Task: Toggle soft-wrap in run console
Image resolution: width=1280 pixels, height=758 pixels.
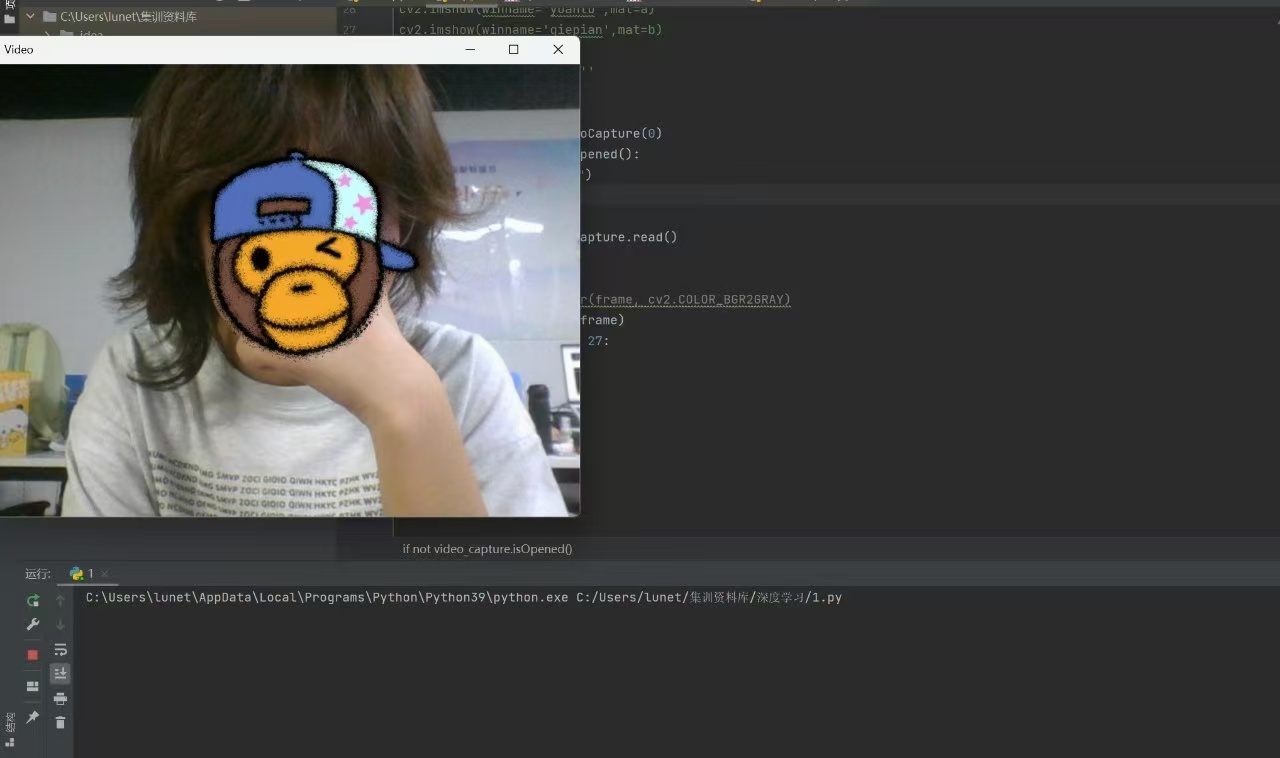Action: (x=60, y=650)
